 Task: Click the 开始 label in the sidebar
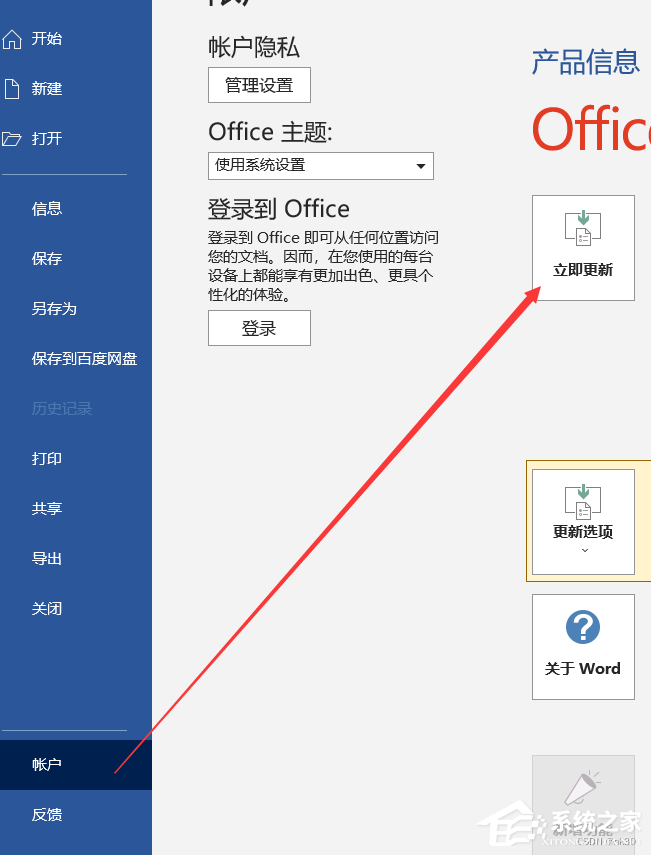tap(47, 39)
